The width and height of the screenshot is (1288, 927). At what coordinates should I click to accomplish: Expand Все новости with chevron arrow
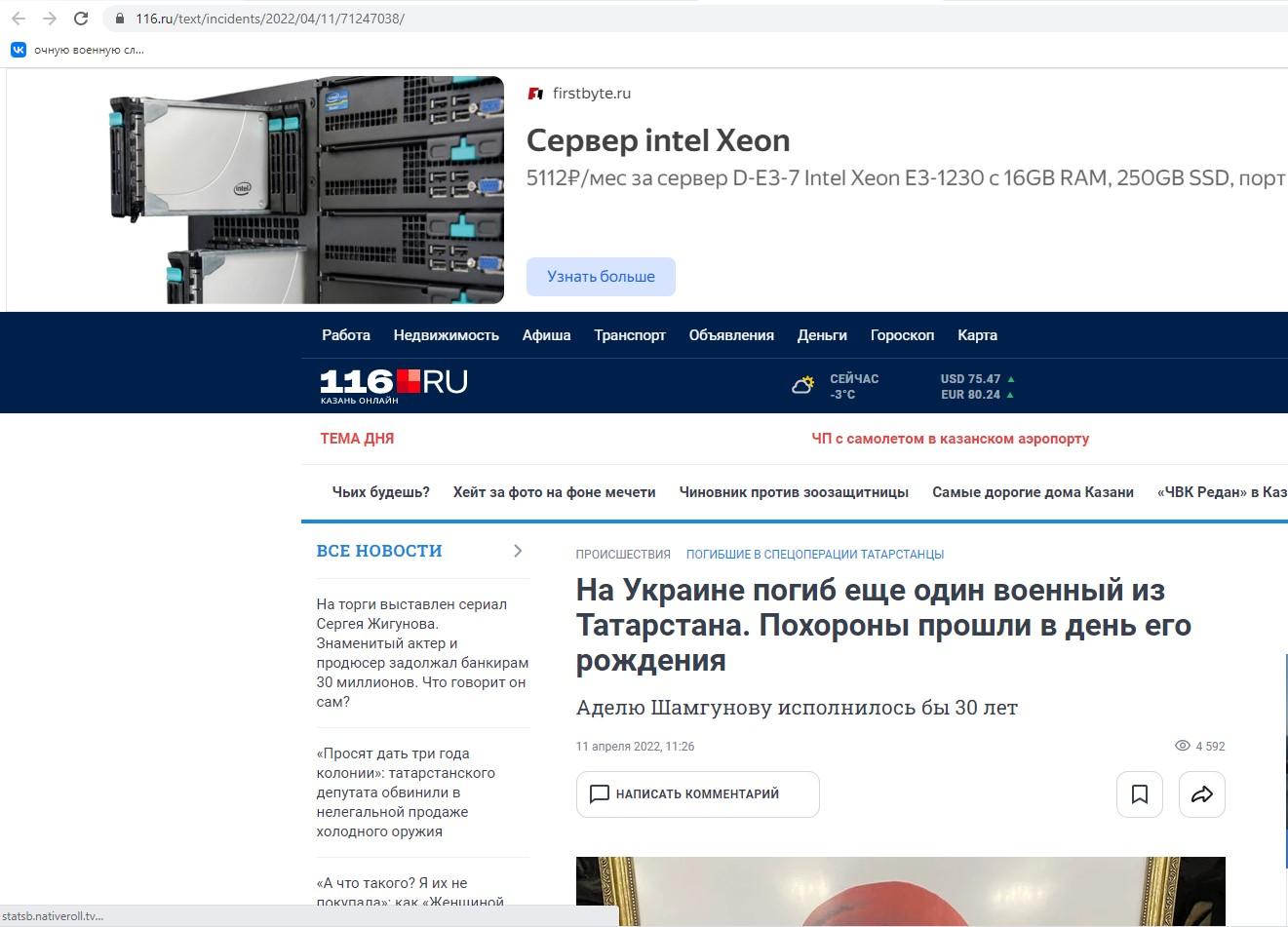pyautogui.click(x=518, y=551)
